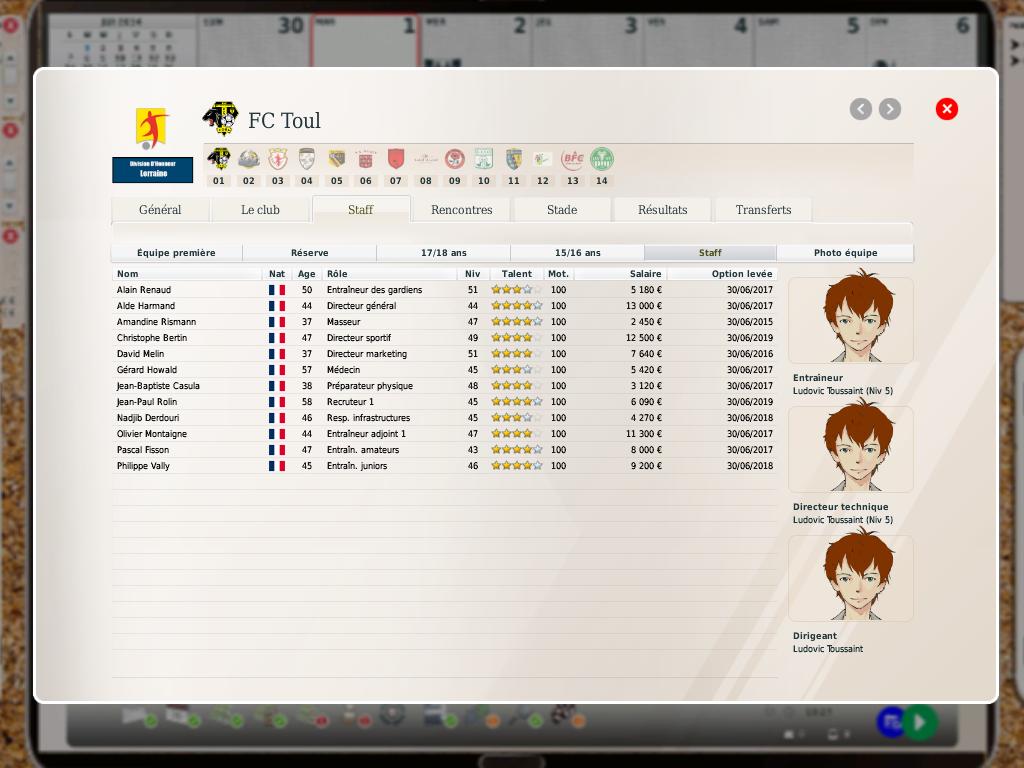The image size is (1024, 768).
Task: Sort staff by Niv column header
Action: point(472,274)
